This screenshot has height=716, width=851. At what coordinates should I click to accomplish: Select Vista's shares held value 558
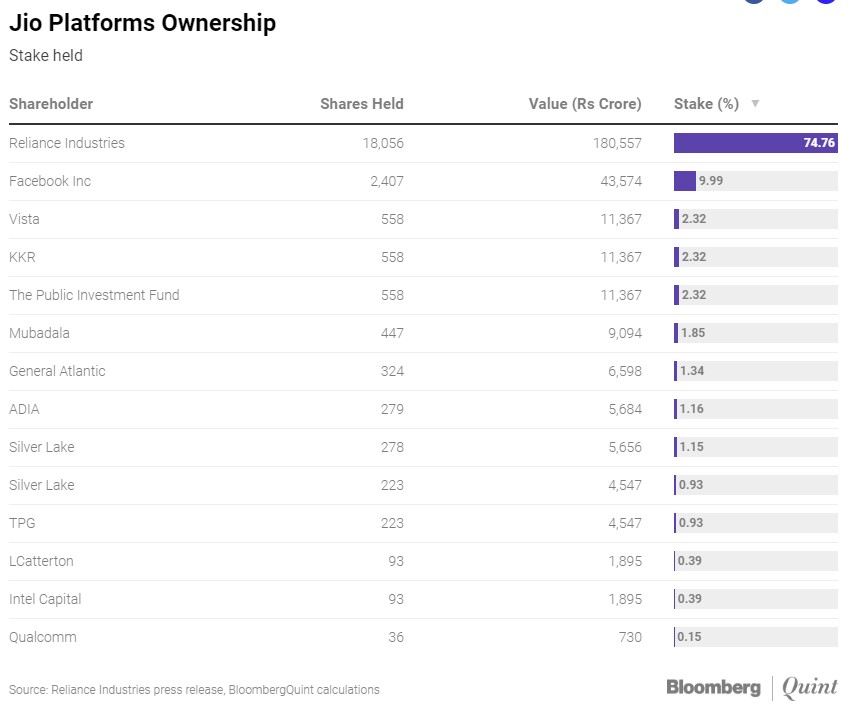(392, 219)
